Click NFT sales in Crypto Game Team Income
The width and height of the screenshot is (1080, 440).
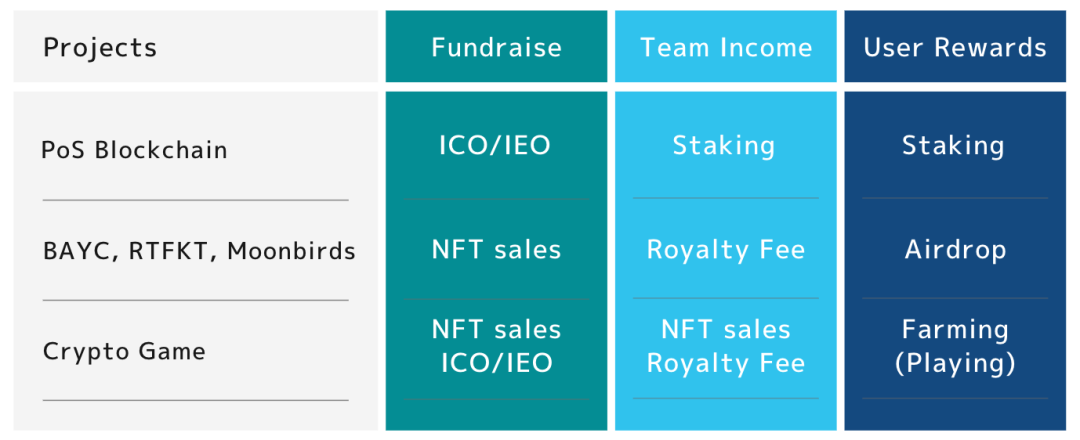[x=726, y=329]
